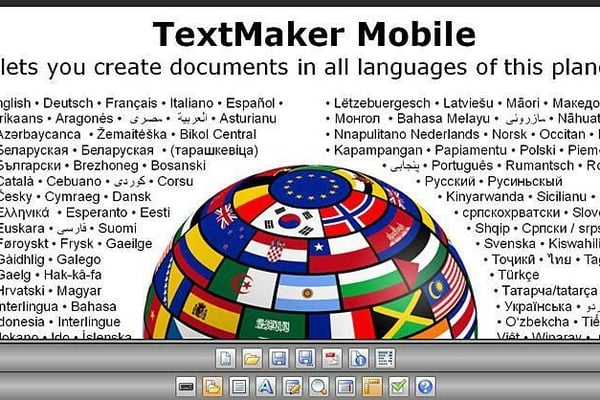Open the paragraph text lines icon

239,385
